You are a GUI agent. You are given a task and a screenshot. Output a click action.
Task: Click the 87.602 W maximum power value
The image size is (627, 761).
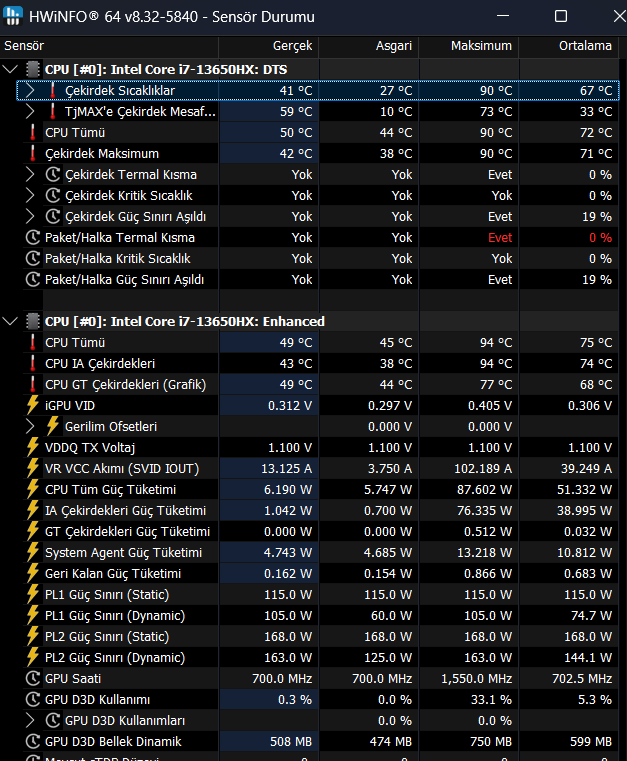tap(485, 489)
